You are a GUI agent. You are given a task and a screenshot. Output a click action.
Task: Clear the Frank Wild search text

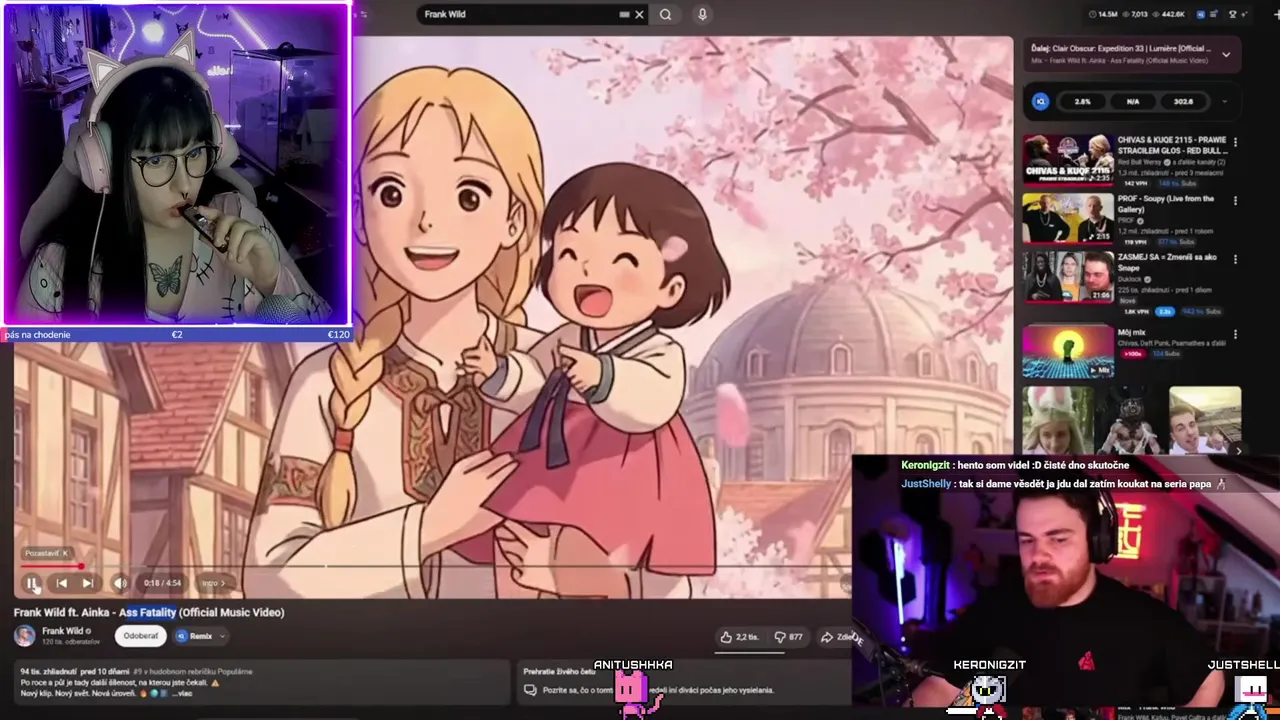click(639, 14)
